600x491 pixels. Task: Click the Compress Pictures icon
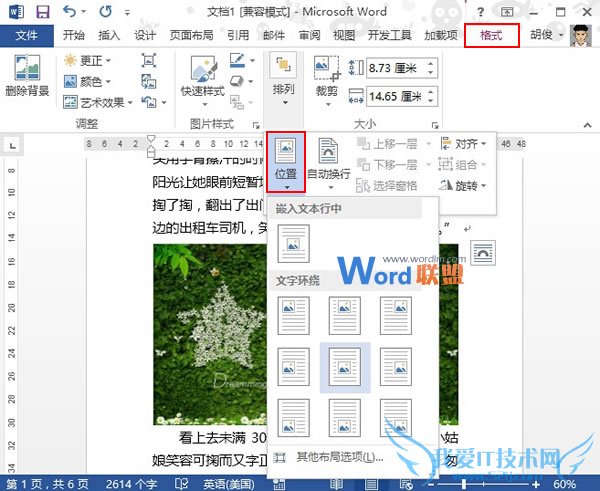click(148, 60)
